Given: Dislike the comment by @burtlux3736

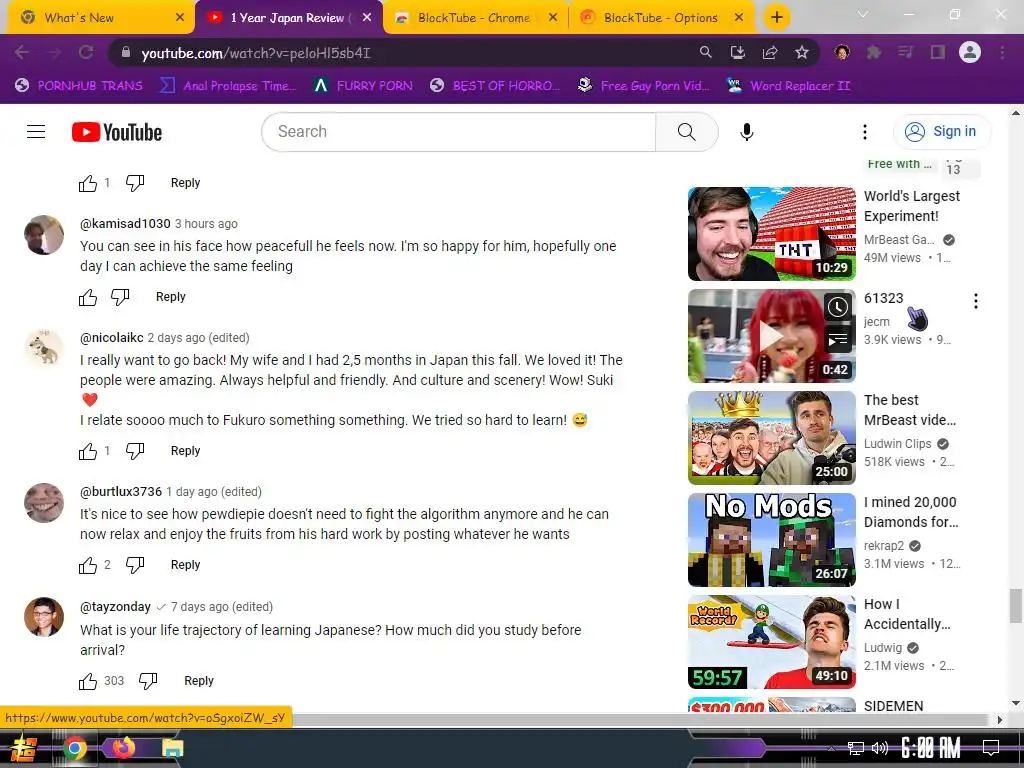Looking at the screenshot, I should click(135, 566).
